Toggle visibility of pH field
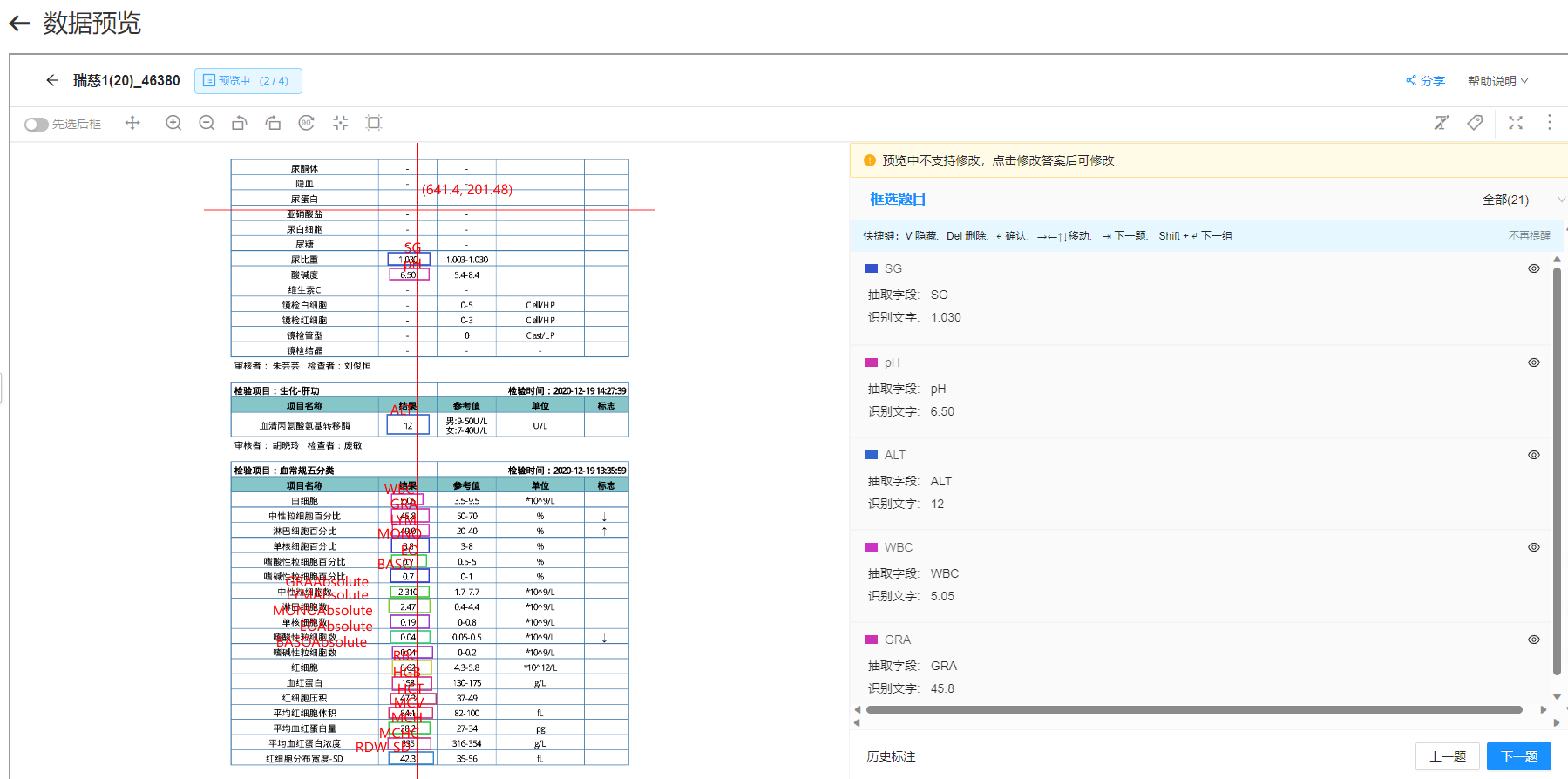The width and height of the screenshot is (1568, 779). (1534, 362)
